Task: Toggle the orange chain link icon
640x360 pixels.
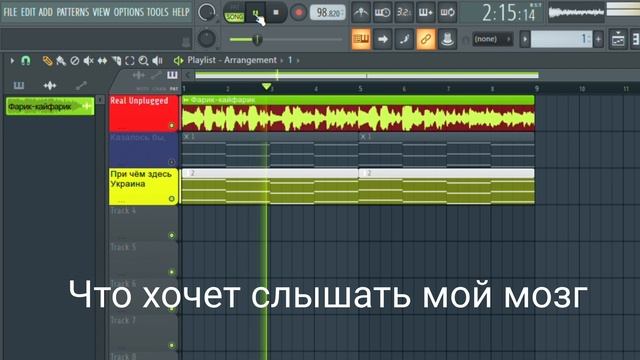Action: pyautogui.click(x=426, y=39)
